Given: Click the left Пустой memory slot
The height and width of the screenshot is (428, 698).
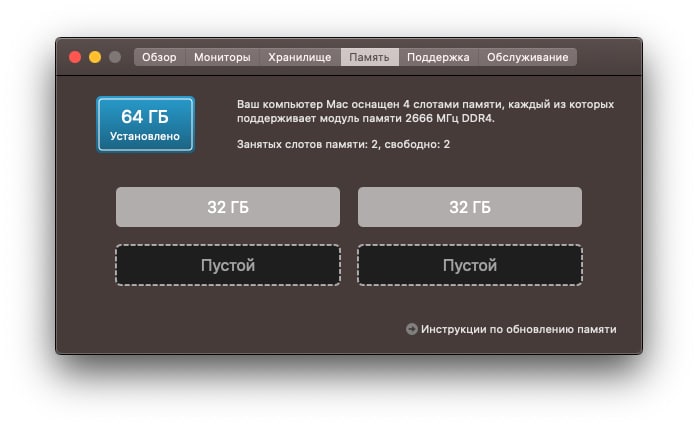Looking at the screenshot, I should click(228, 265).
